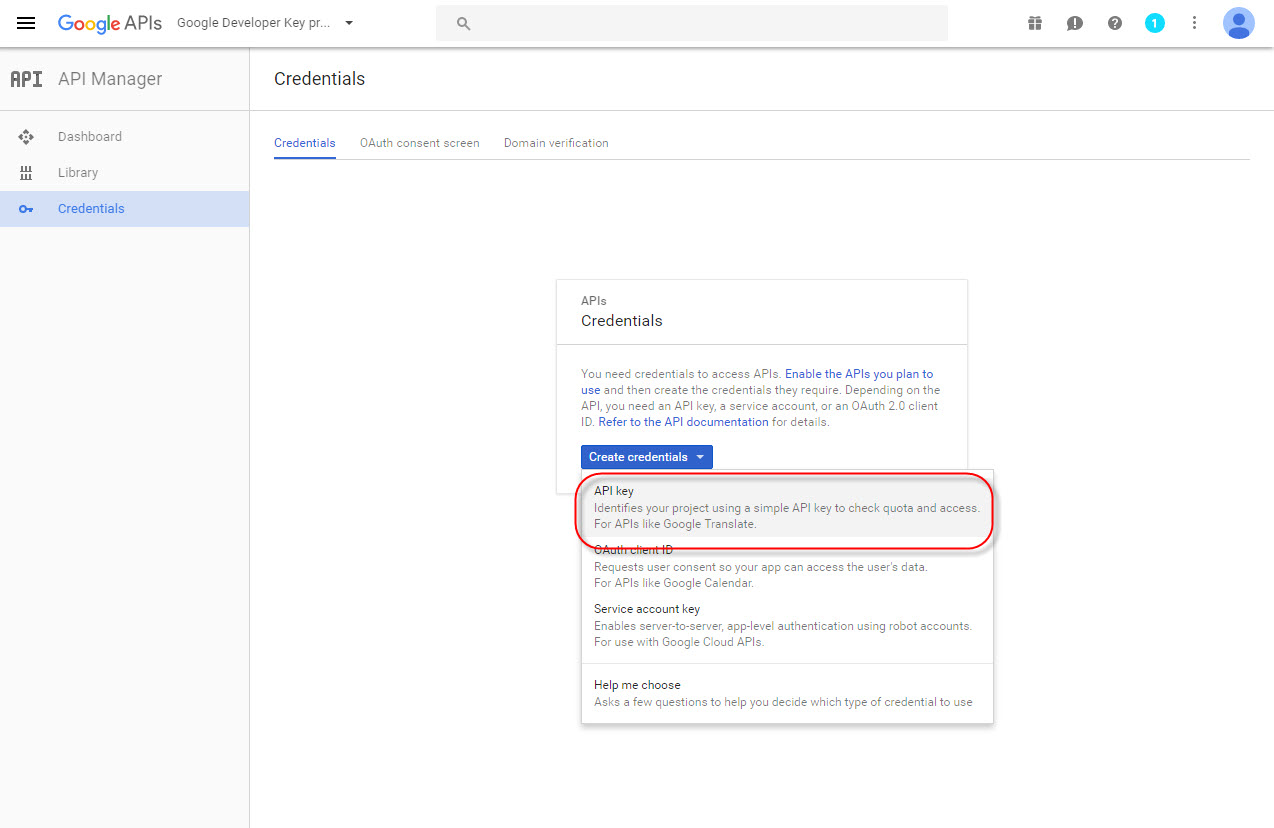The height and width of the screenshot is (828, 1274).
Task: Open the three-dot utilities menu
Action: click(1194, 23)
